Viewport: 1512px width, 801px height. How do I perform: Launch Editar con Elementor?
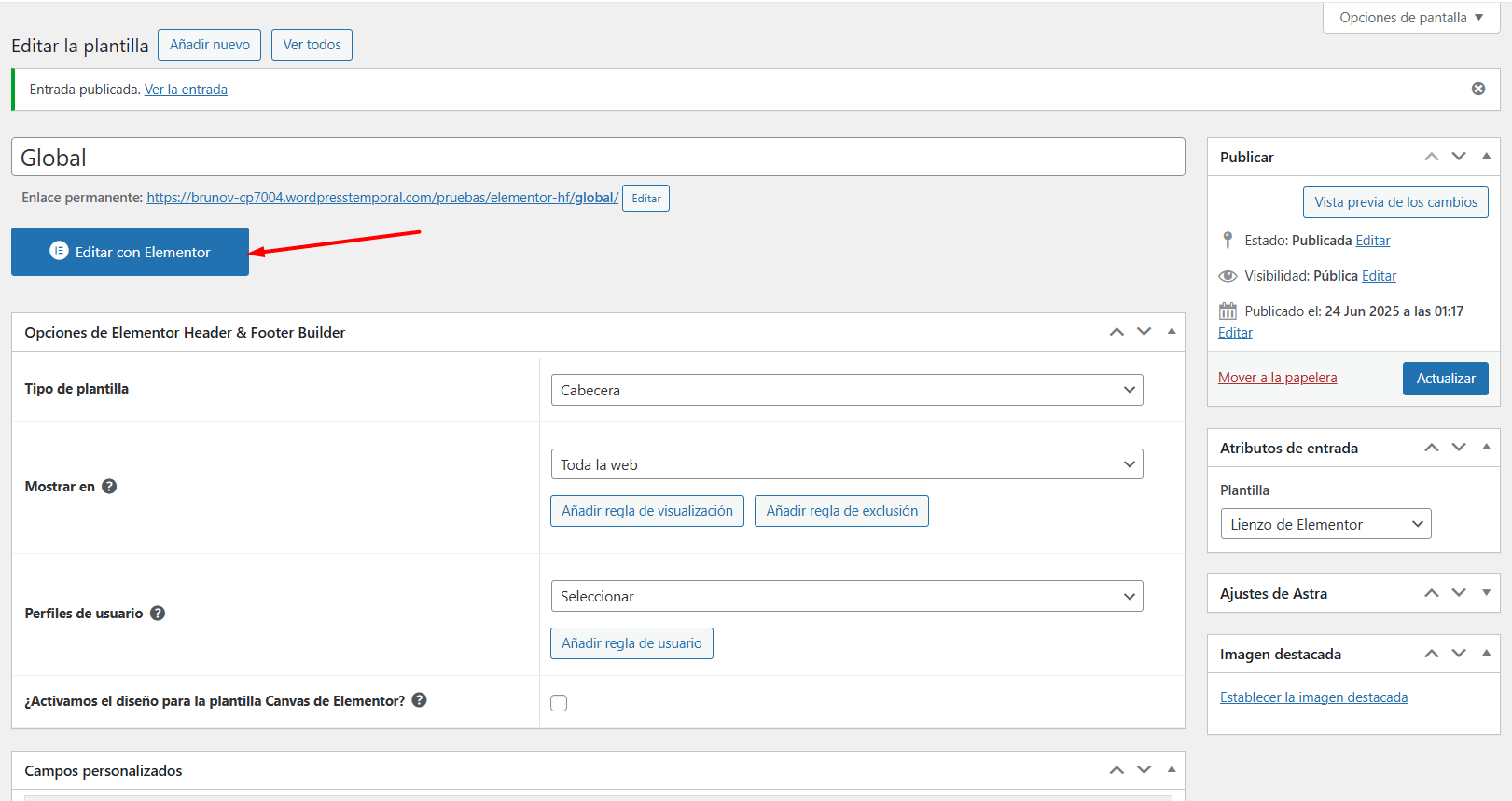(x=130, y=252)
